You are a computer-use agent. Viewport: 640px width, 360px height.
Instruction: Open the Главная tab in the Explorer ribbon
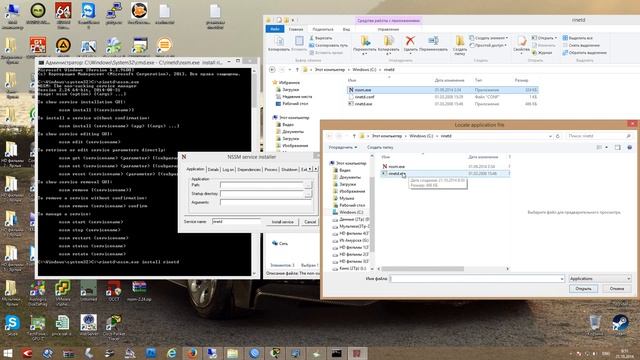coord(296,29)
